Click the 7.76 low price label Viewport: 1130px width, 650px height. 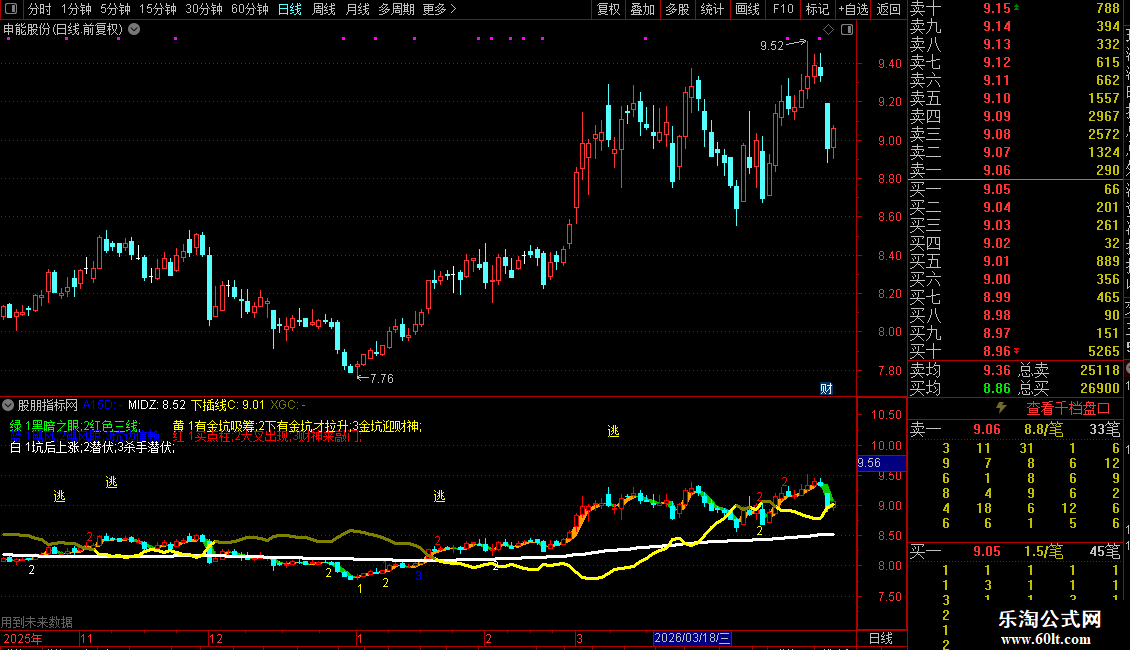382,378
